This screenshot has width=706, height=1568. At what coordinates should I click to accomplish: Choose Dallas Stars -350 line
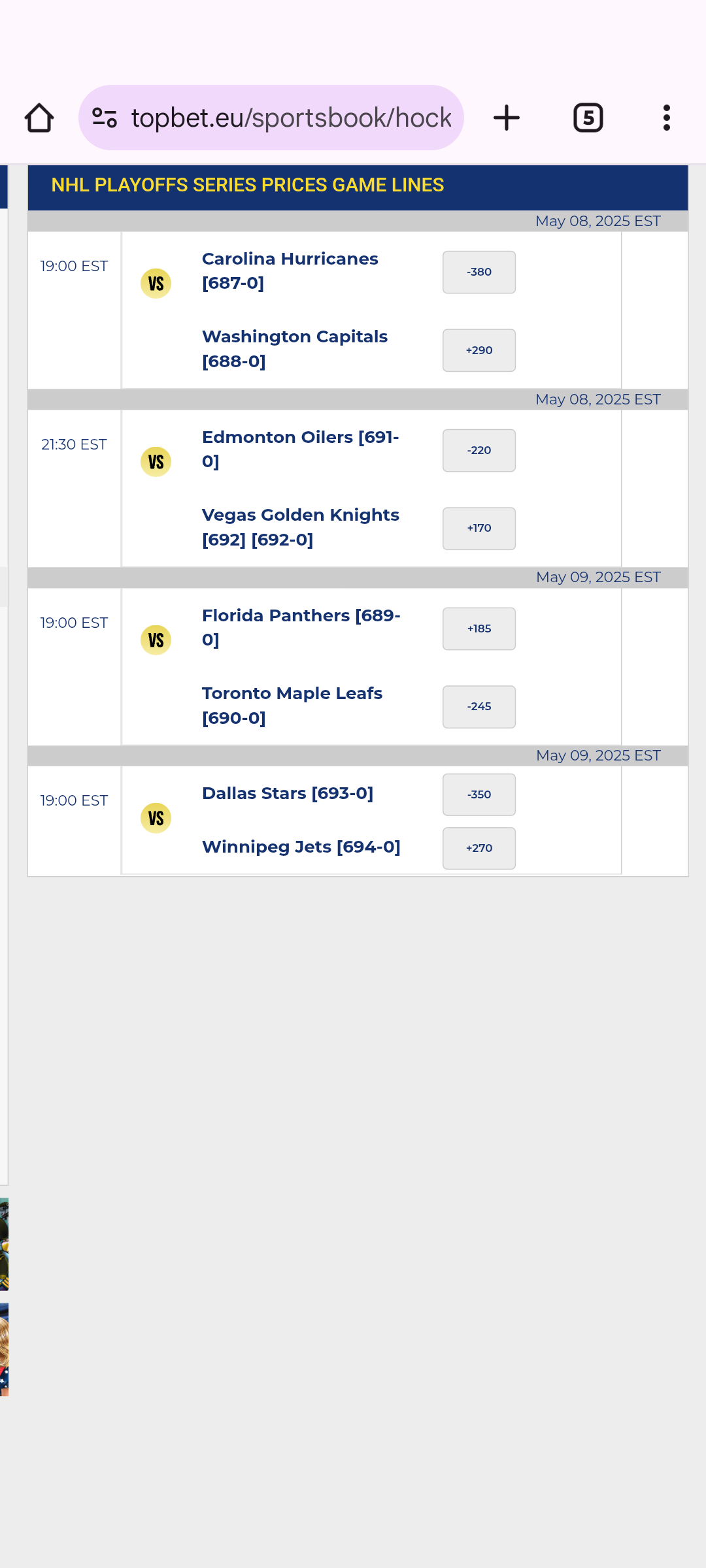pyautogui.click(x=479, y=794)
